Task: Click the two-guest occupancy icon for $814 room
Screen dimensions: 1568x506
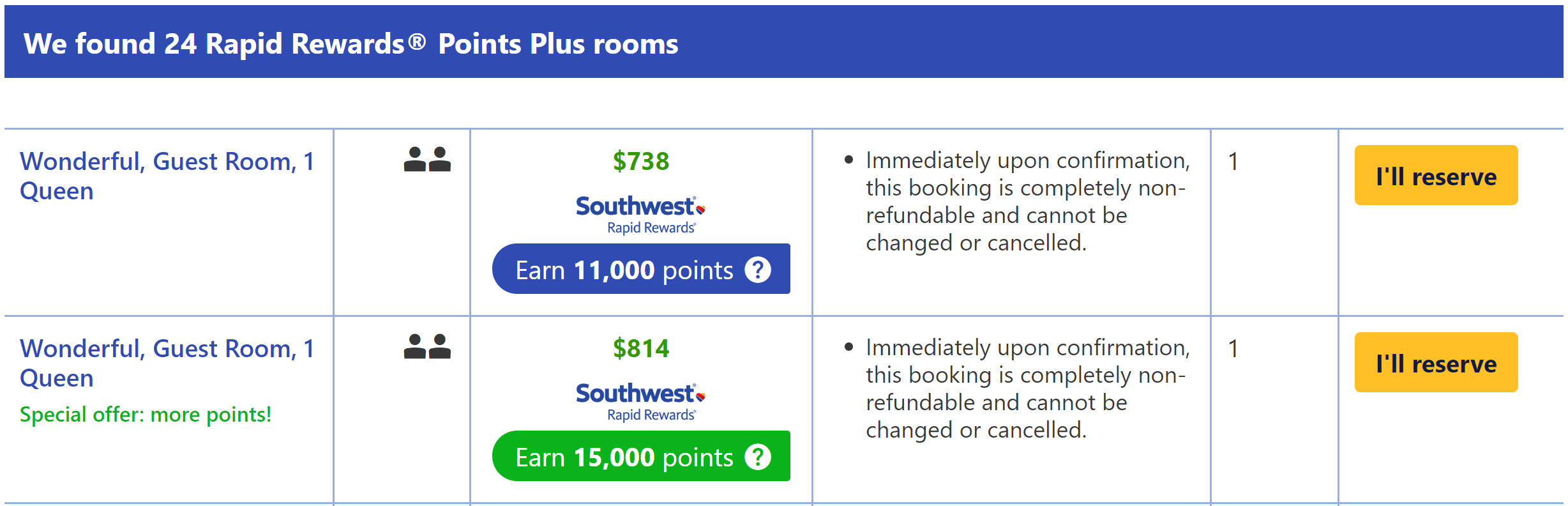Action: (427, 347)
